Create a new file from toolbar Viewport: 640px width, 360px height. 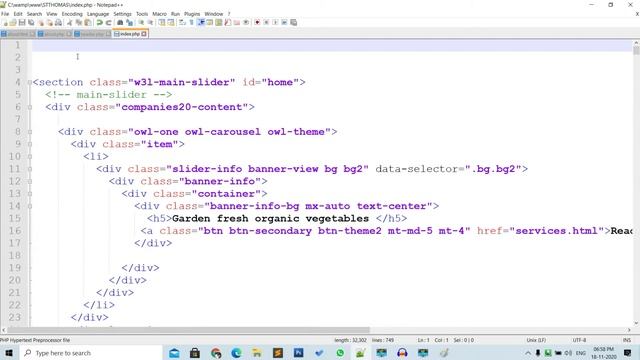(5, 22)
